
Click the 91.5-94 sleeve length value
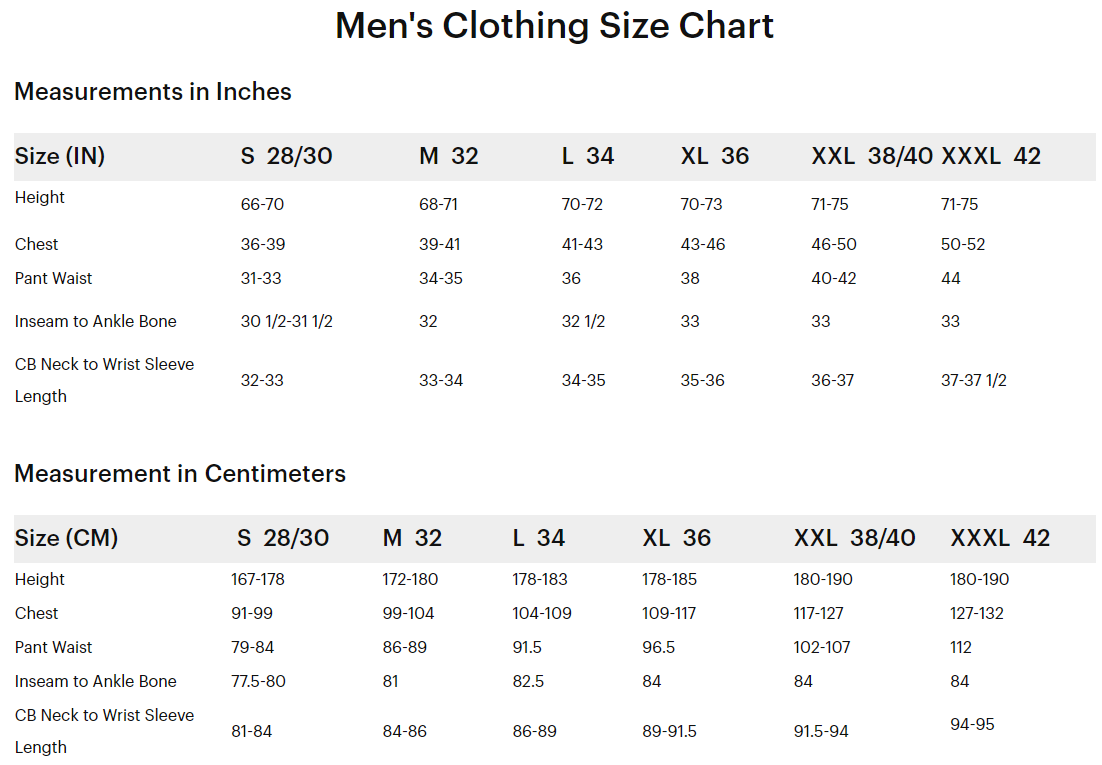(x=821, y=731)
